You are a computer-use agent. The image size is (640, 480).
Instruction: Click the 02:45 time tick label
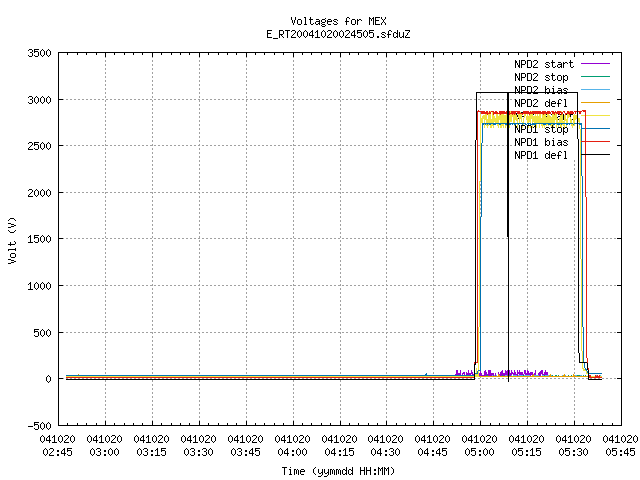(58, 452)
